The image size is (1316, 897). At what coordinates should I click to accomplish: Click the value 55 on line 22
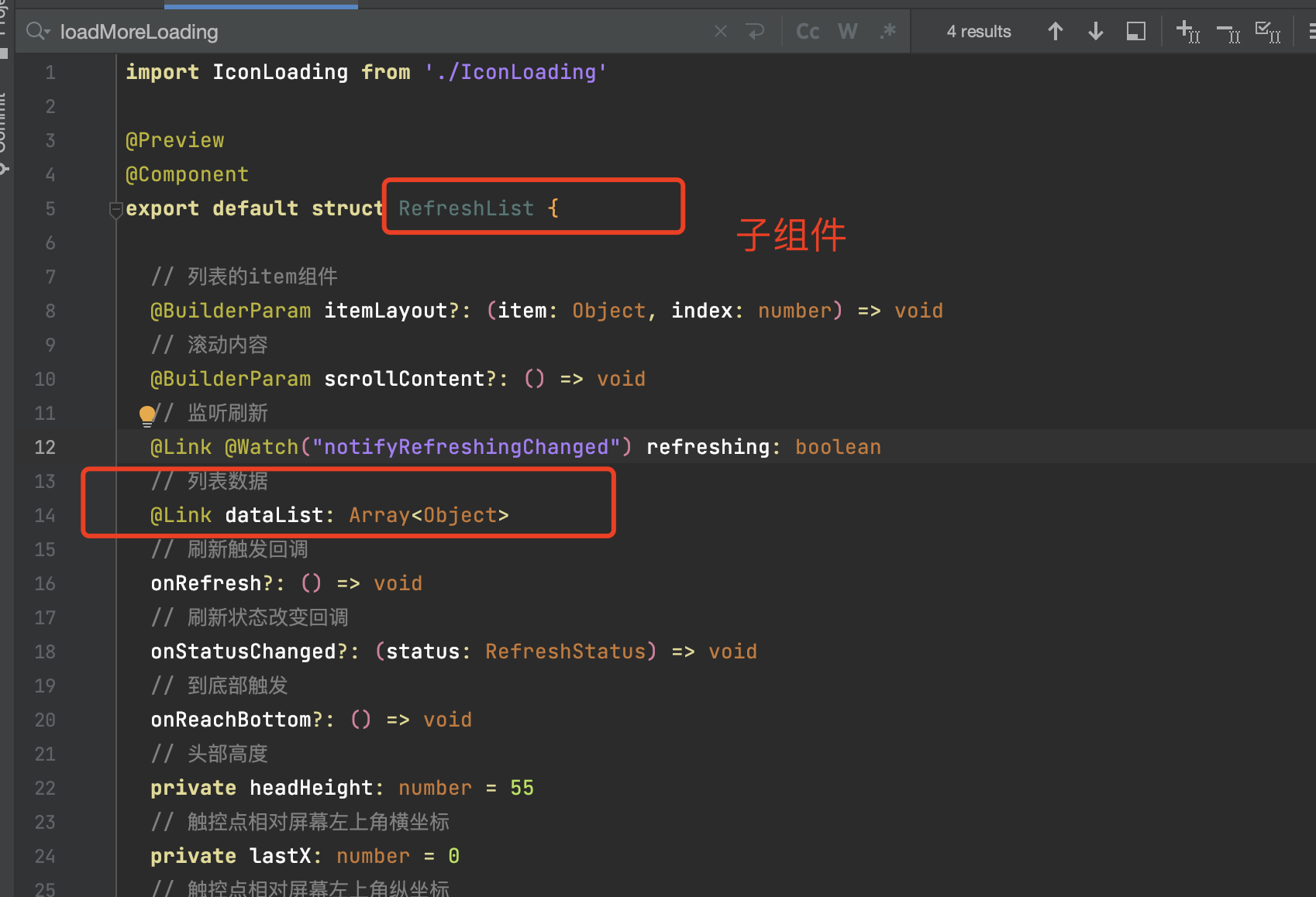522,788
